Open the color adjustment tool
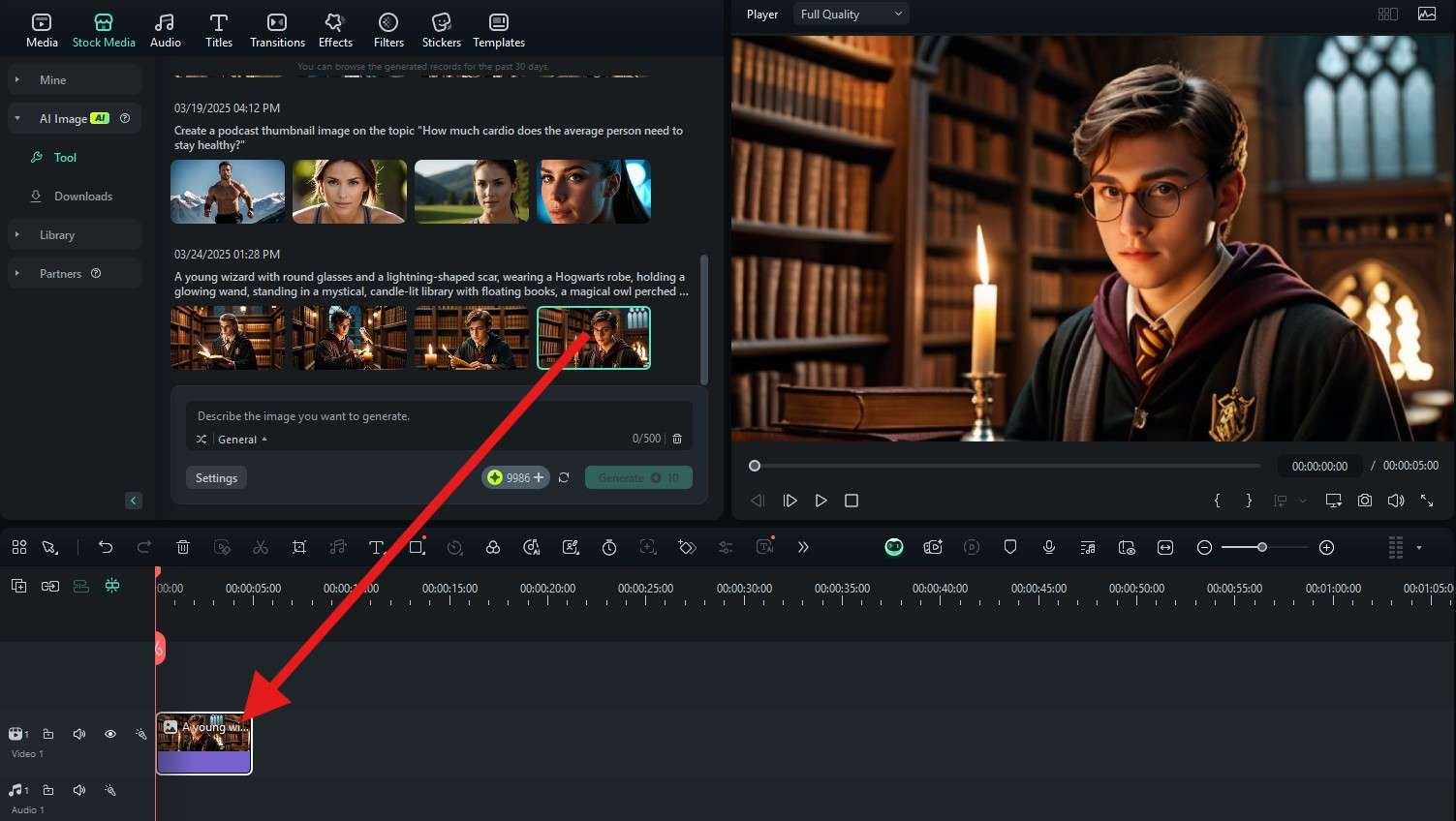Screen dimensions: 1456x821 click(493, 548)
